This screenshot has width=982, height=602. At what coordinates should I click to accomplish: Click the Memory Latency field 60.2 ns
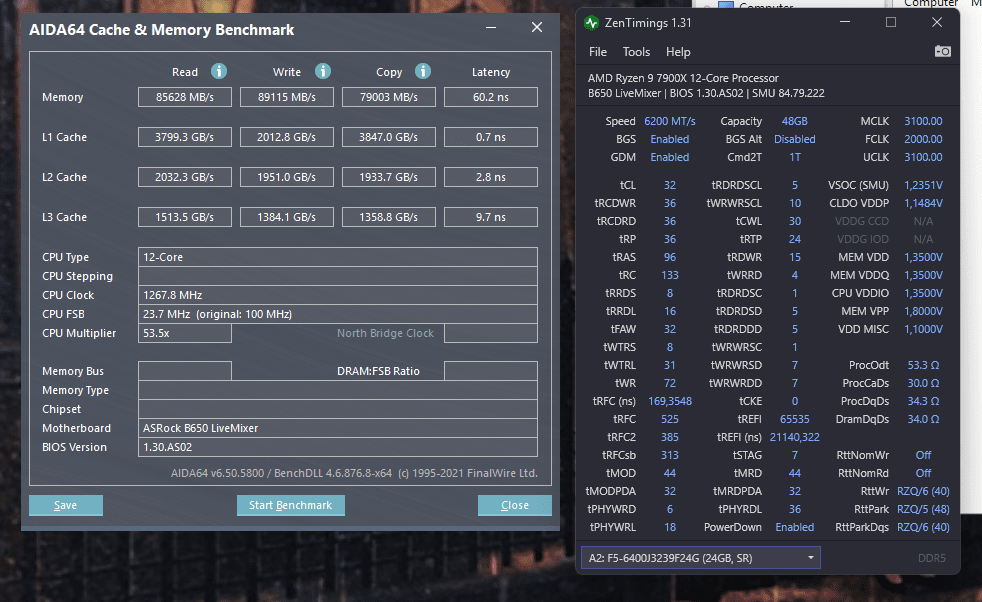(491, 97)
